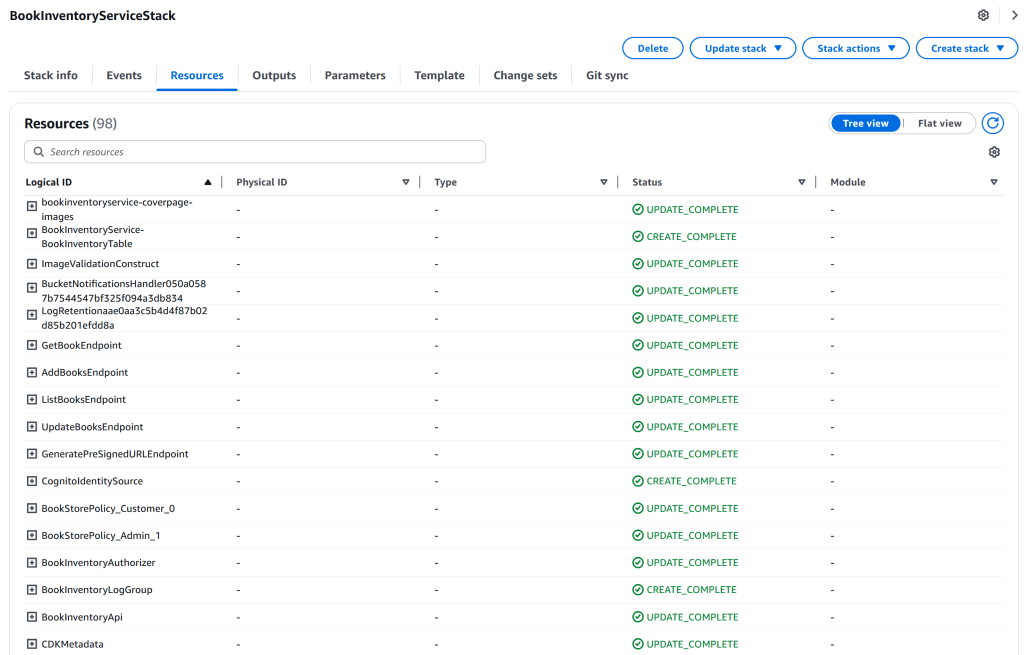Select Tree view mode
Screen dimensions: 1024x655
click(865, 122)
